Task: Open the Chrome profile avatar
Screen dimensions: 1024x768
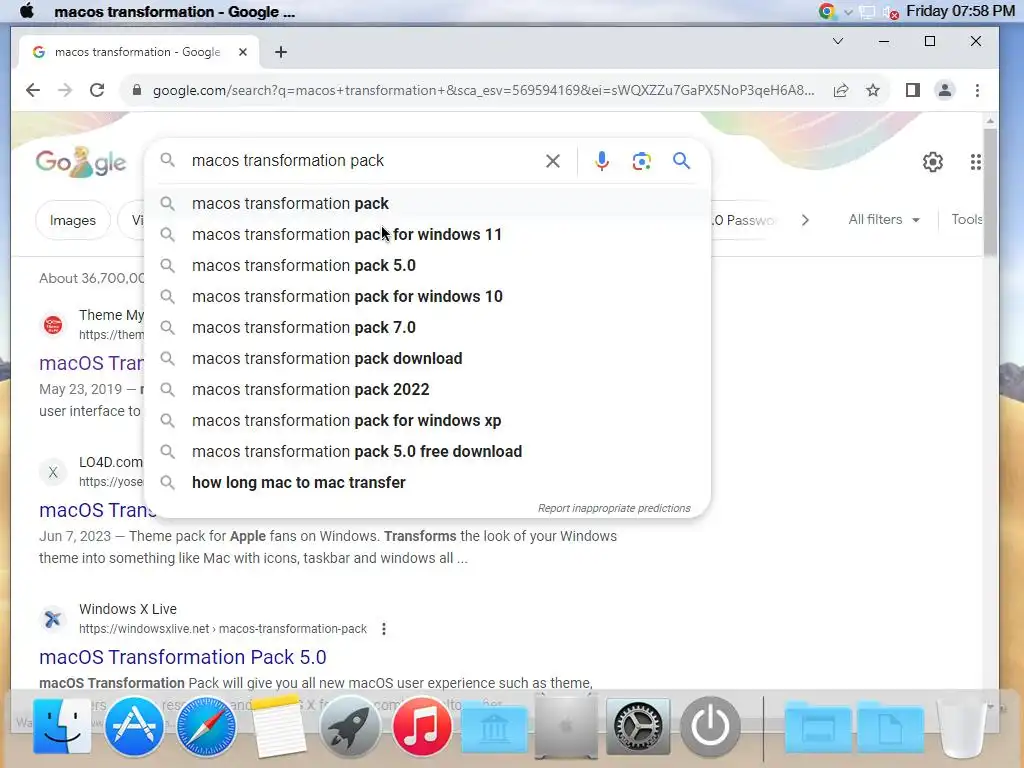Action: [x=944, y=90]
